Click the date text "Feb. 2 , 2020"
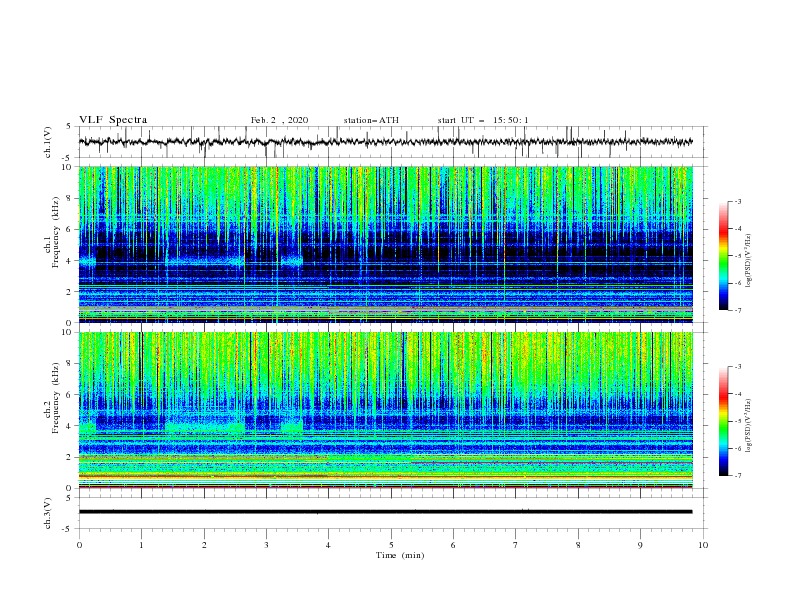The height and width of the screenshot is (612, 792). [279, 120]
